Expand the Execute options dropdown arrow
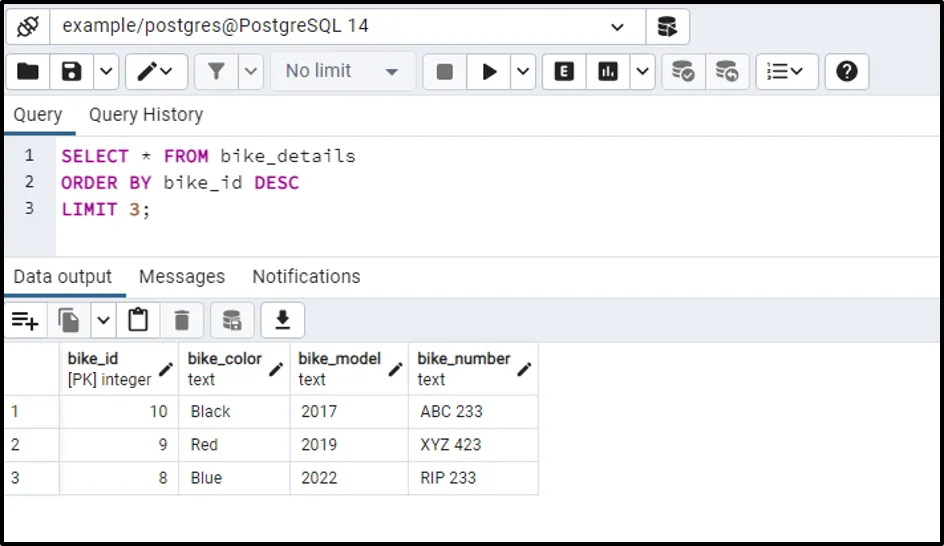944x546 pixels. tap(524, 71)
